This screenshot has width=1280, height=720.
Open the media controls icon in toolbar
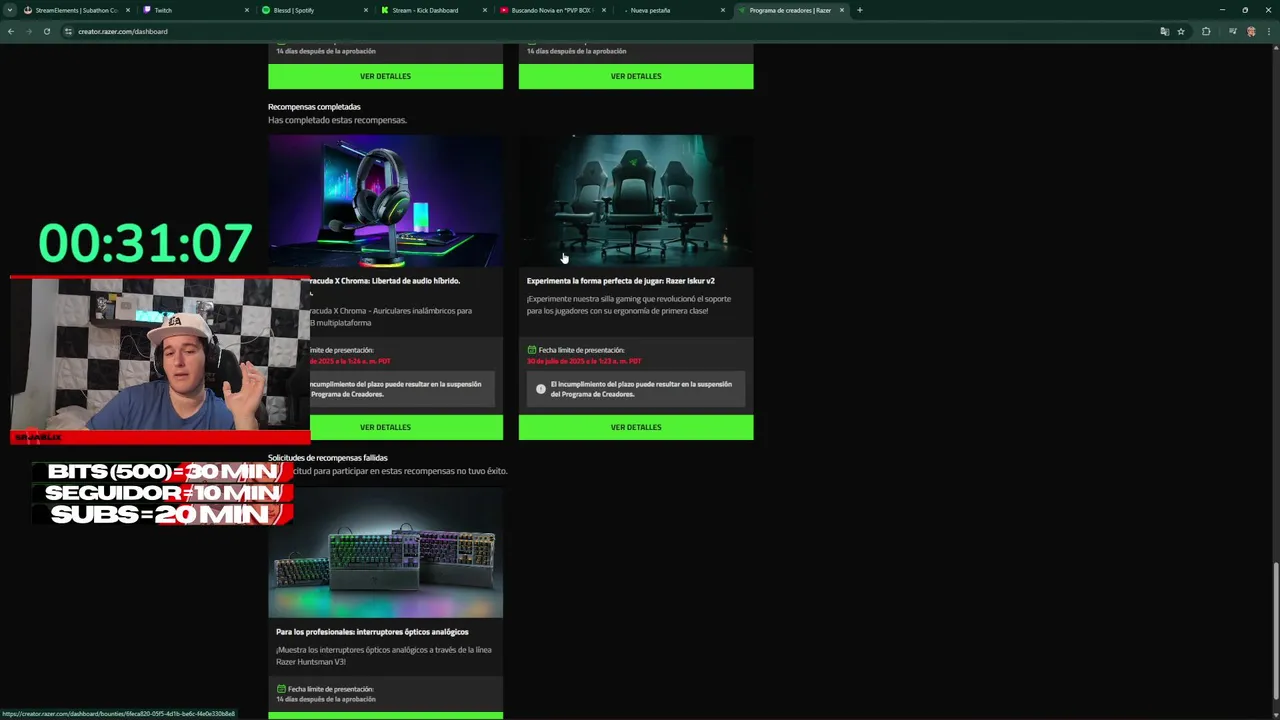coord(1233,31)
